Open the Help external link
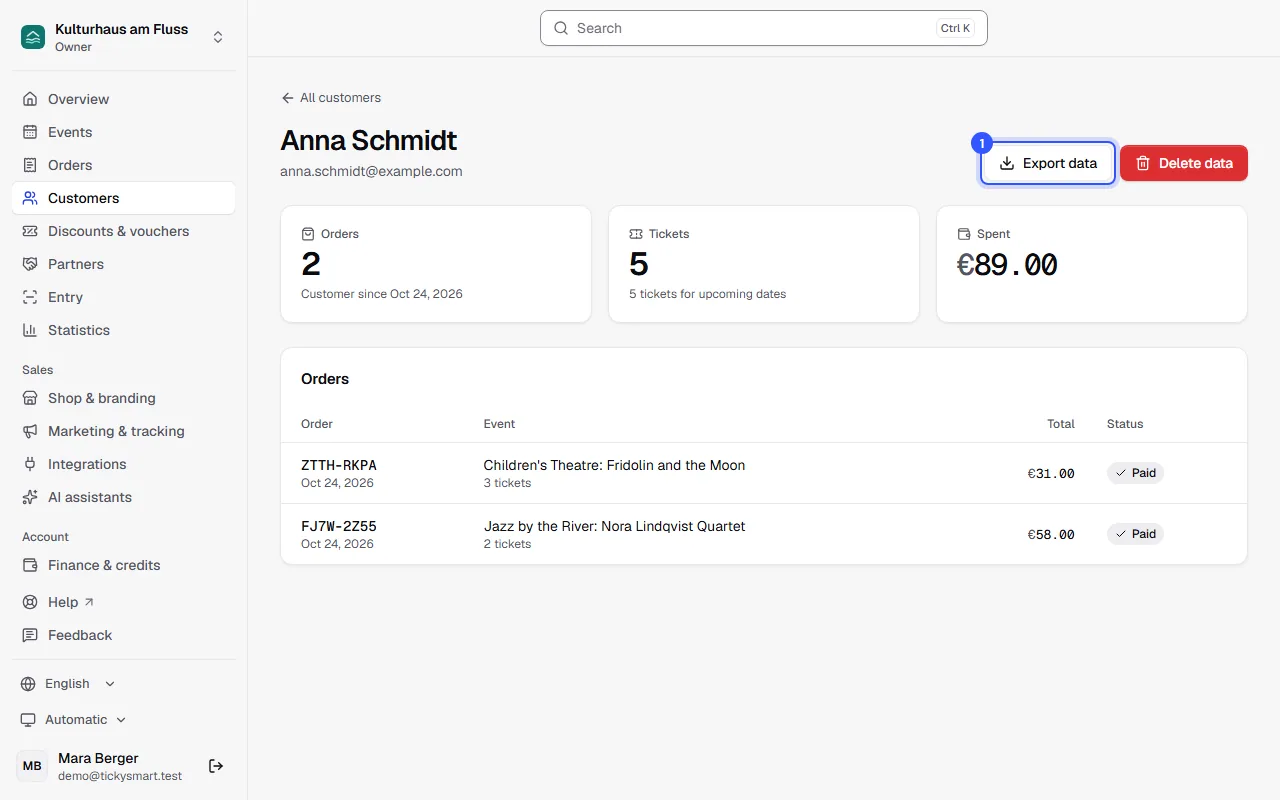 [124, 602]
